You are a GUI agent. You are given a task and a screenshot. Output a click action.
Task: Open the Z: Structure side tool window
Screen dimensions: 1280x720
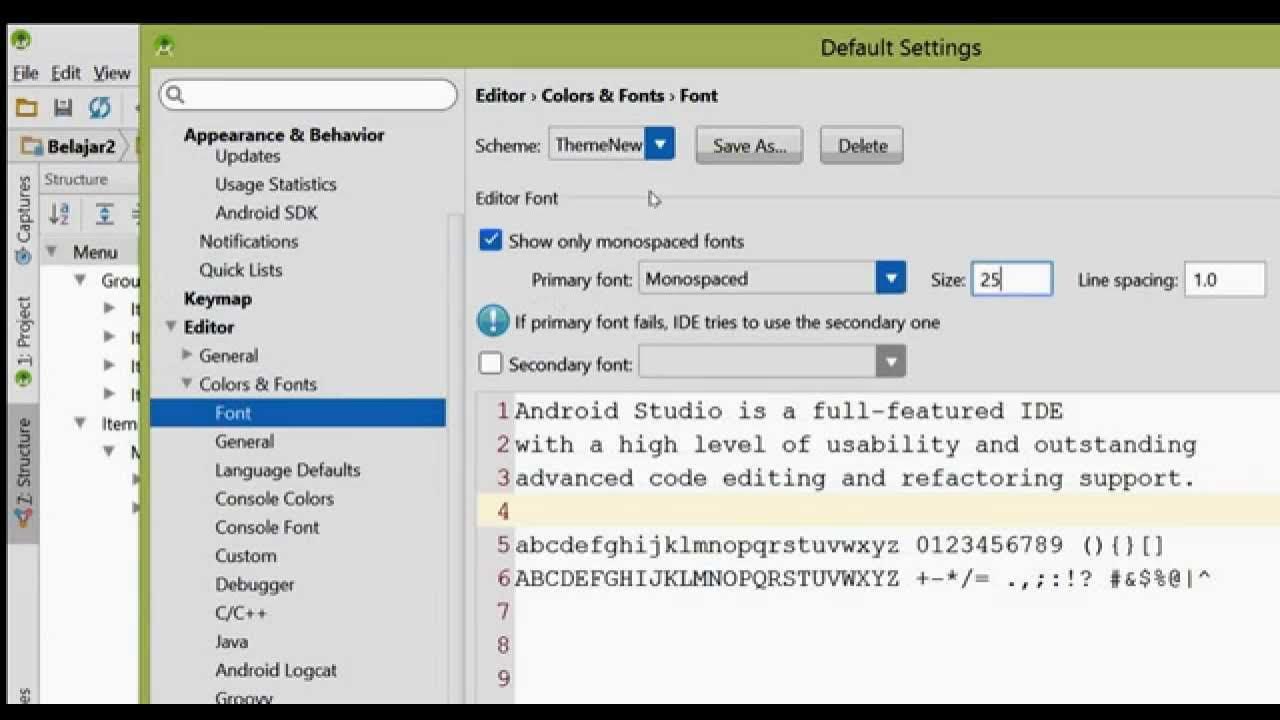pos(23,472)
